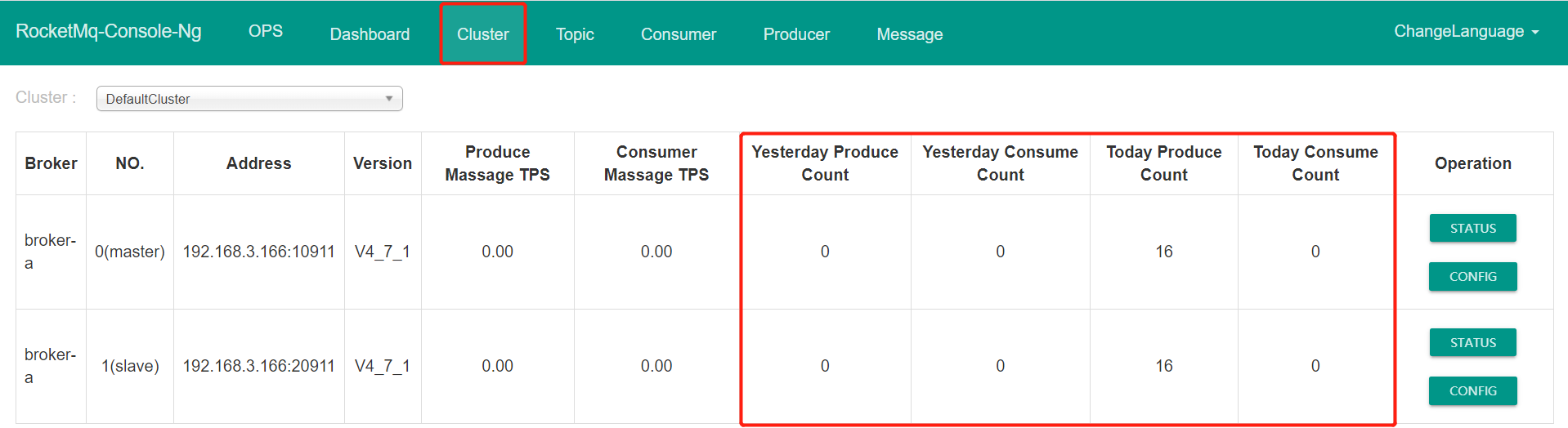Click the Yesterday Consume Count column header
Viewport: 1568px width, 428px height.
coord(1000,163)
